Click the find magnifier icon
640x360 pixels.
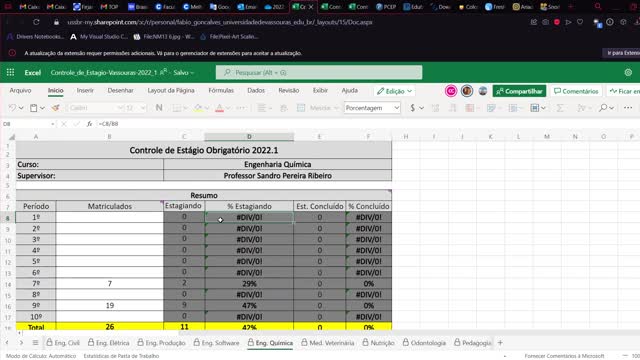pyautogui.click(x=603, y=108)
